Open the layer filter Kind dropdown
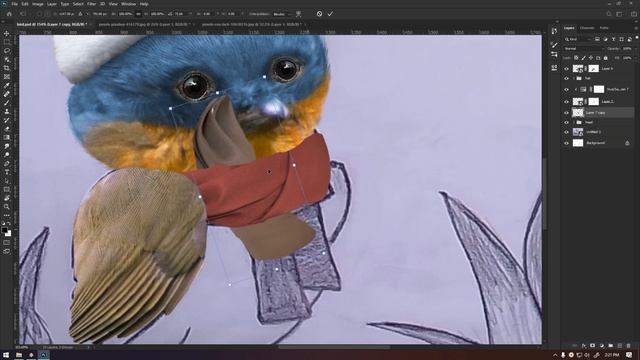 coord(577,39)
